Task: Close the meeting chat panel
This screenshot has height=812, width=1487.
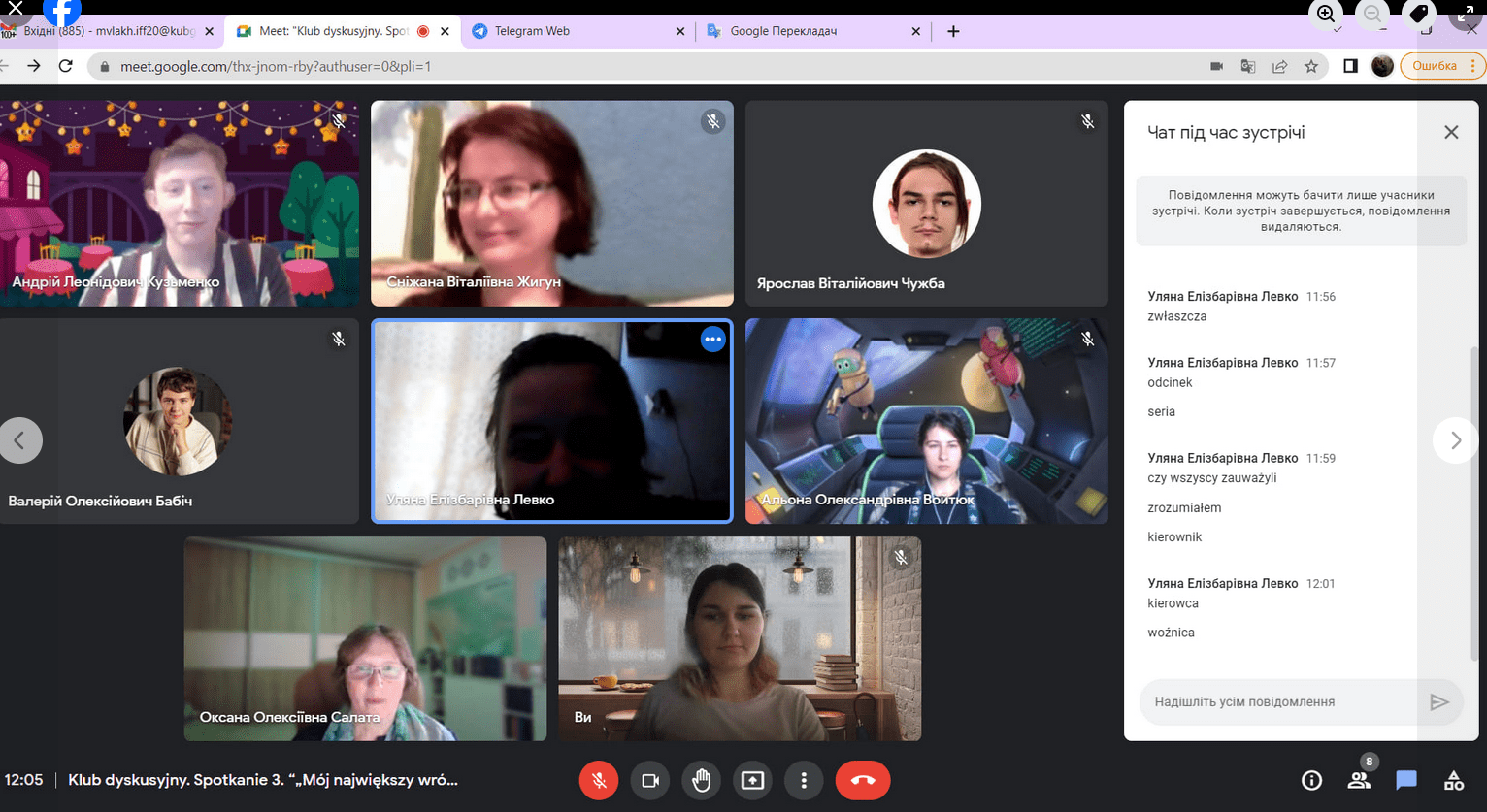Action: tap(1451, 132)
